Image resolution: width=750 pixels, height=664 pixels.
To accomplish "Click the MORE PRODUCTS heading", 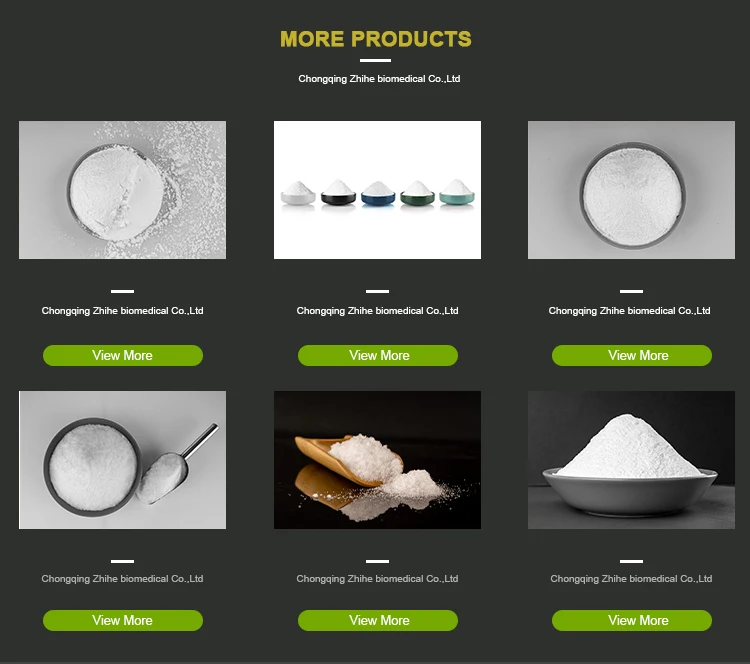I will [x=376, y=39].
